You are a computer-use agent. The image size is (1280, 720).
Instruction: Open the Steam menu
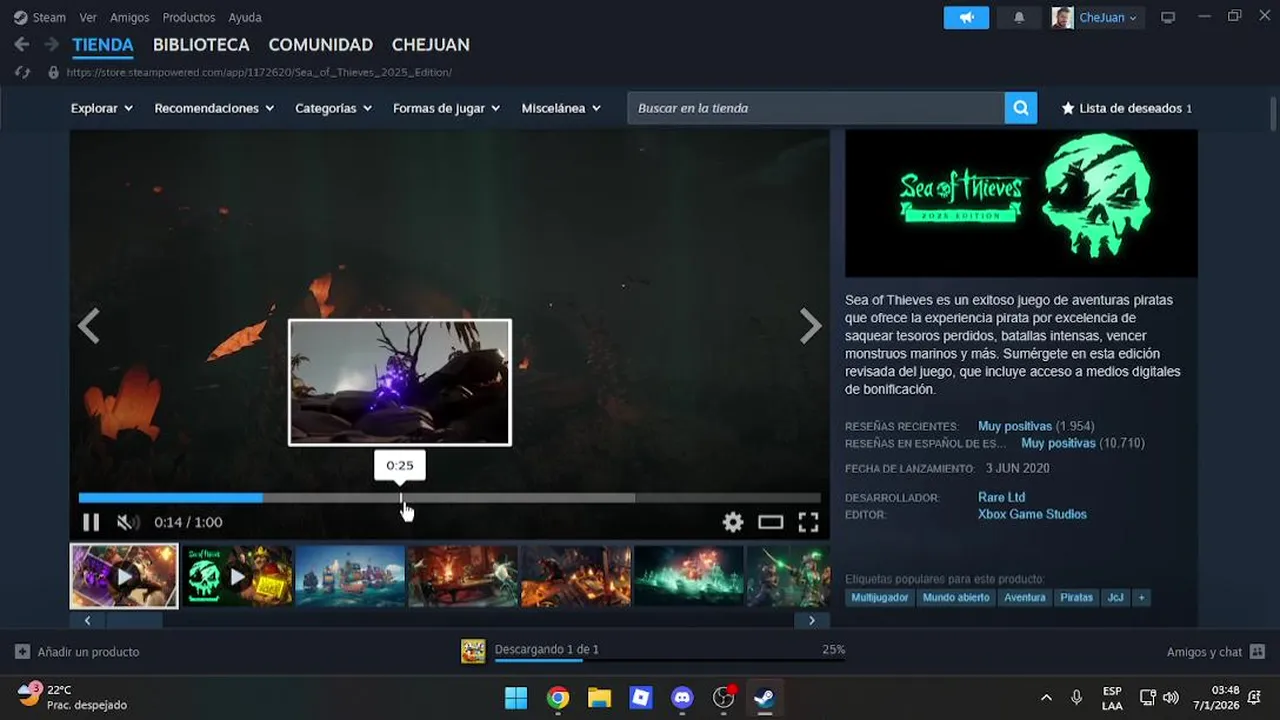tap(40, 17)
